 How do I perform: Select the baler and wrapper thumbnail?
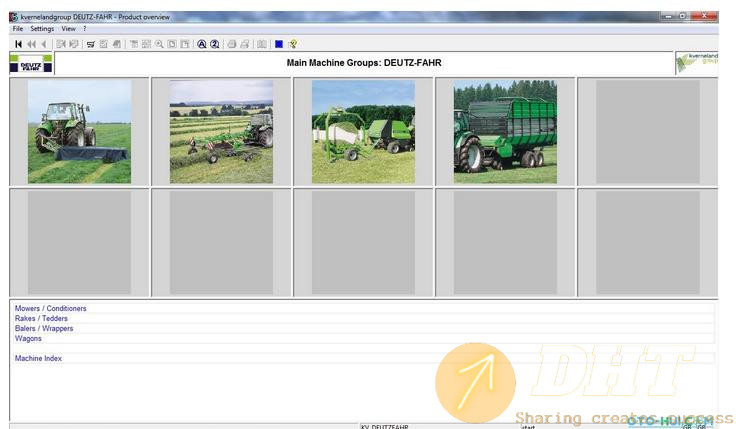tap(363, 132)
